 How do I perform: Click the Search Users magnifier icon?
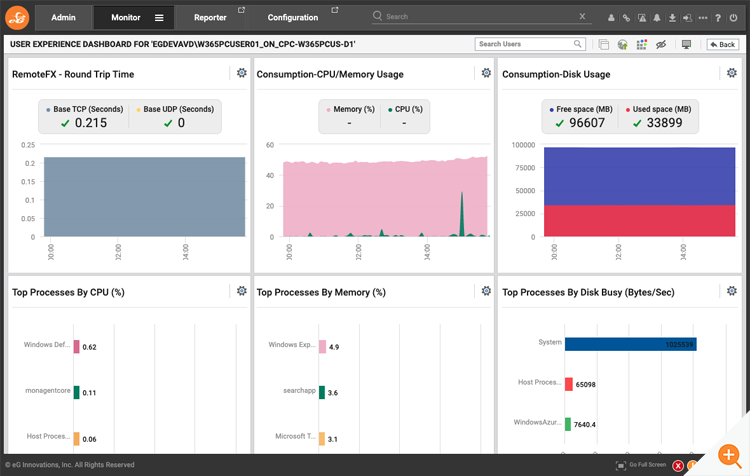578,44
